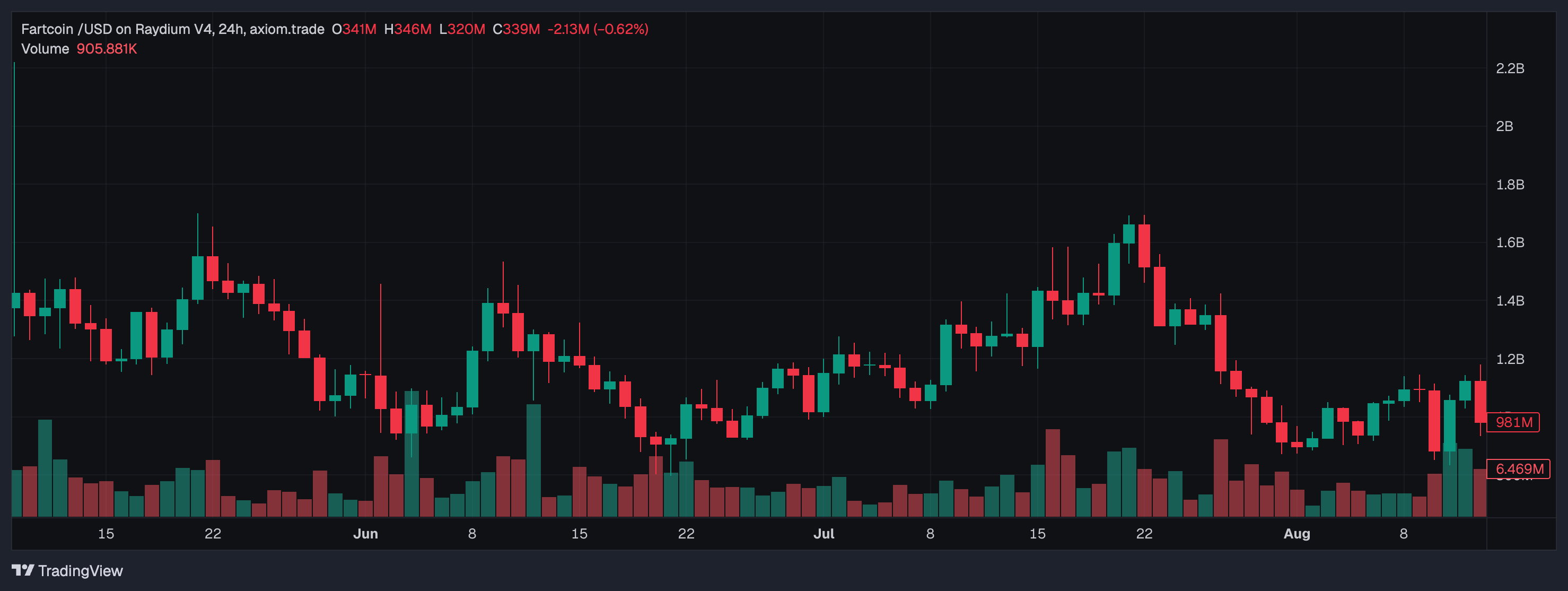Click the 2B price axis label
The image size is (1568, 591).
click(1504, 126)
